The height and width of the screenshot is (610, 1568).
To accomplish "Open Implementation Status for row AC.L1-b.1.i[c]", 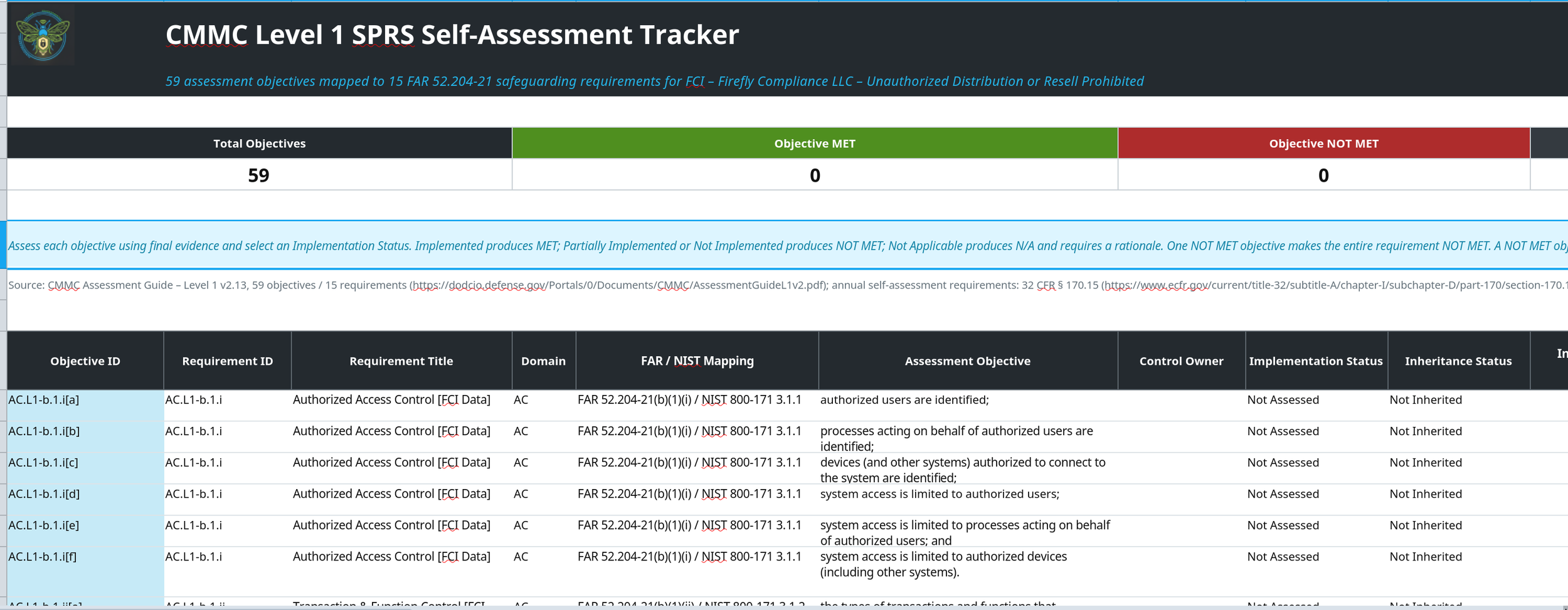I will point(1316,468).
